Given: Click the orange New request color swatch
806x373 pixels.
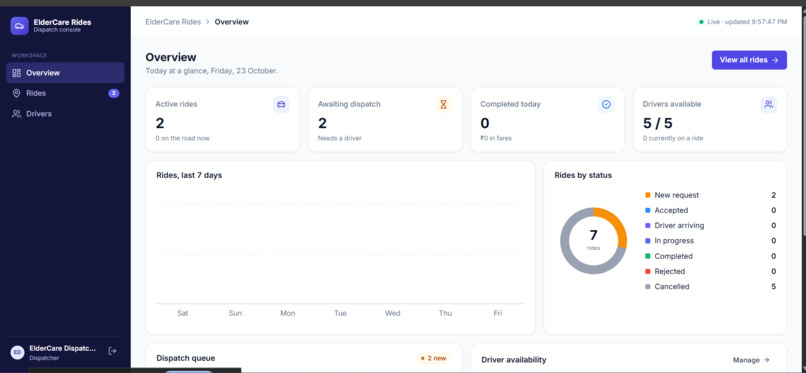Looking at the screenshot, I should [648, 195].
